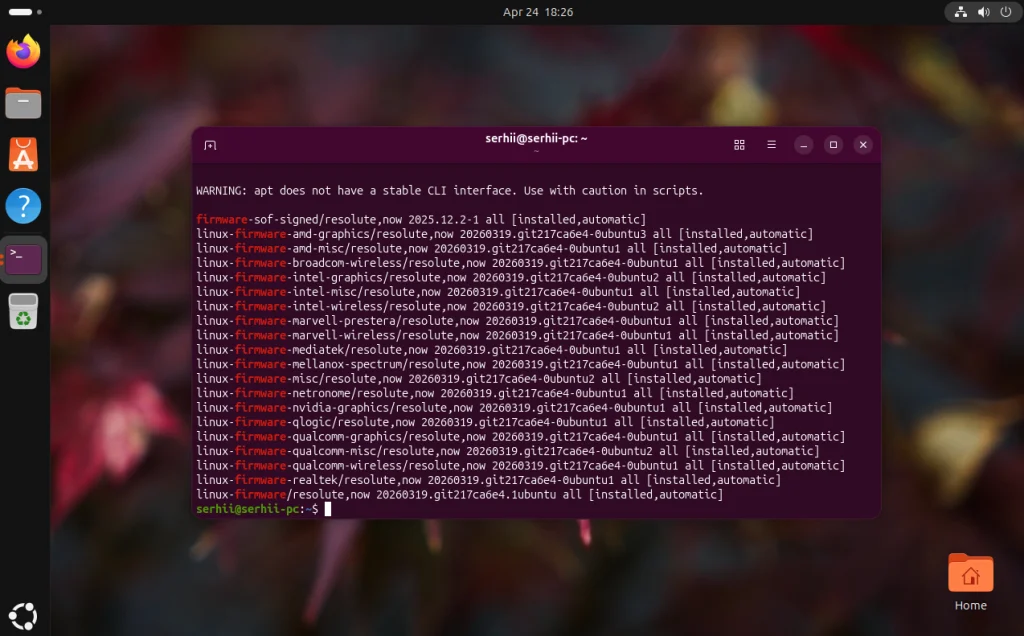
Task: Click the firmware-sof-signed line
Action: click(x=421, y=219)
